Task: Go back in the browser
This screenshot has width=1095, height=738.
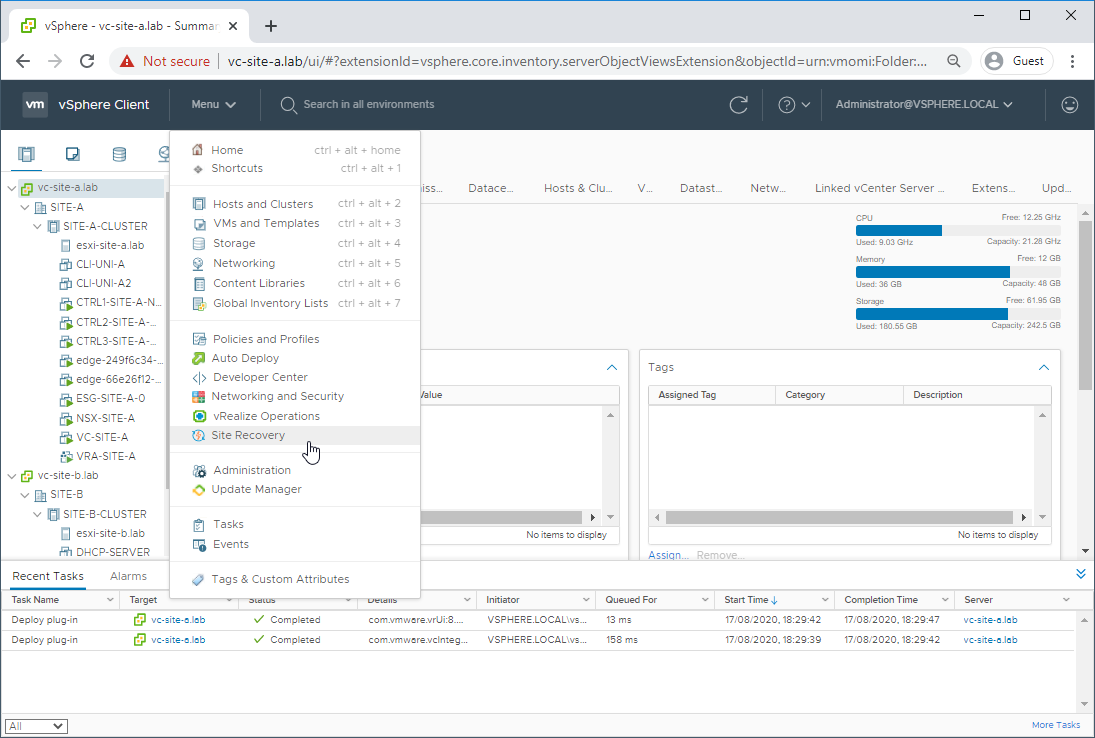Action: point(23,61)
